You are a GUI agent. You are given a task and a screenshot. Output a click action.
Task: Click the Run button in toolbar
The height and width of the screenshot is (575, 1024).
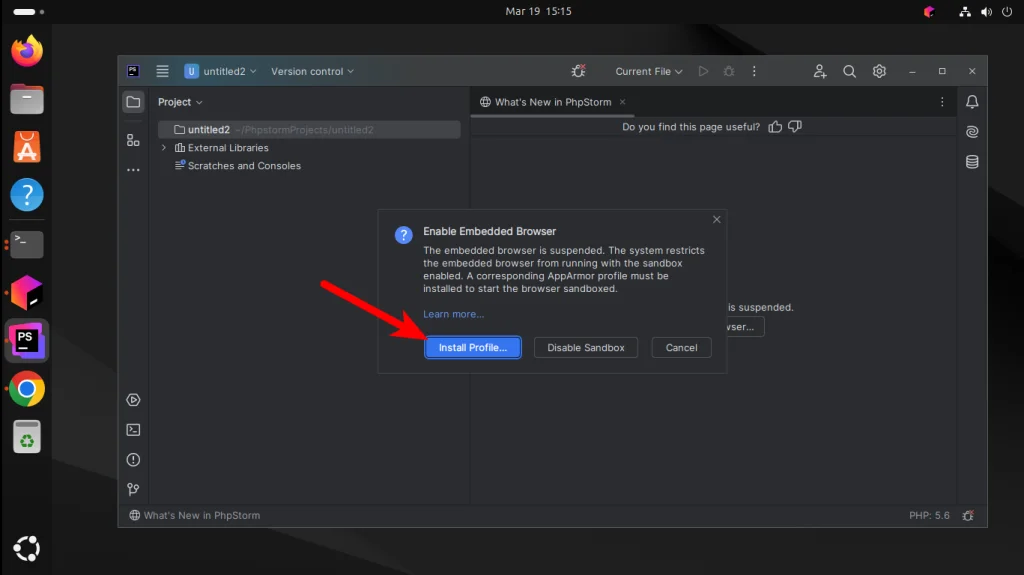coord(703,71)
